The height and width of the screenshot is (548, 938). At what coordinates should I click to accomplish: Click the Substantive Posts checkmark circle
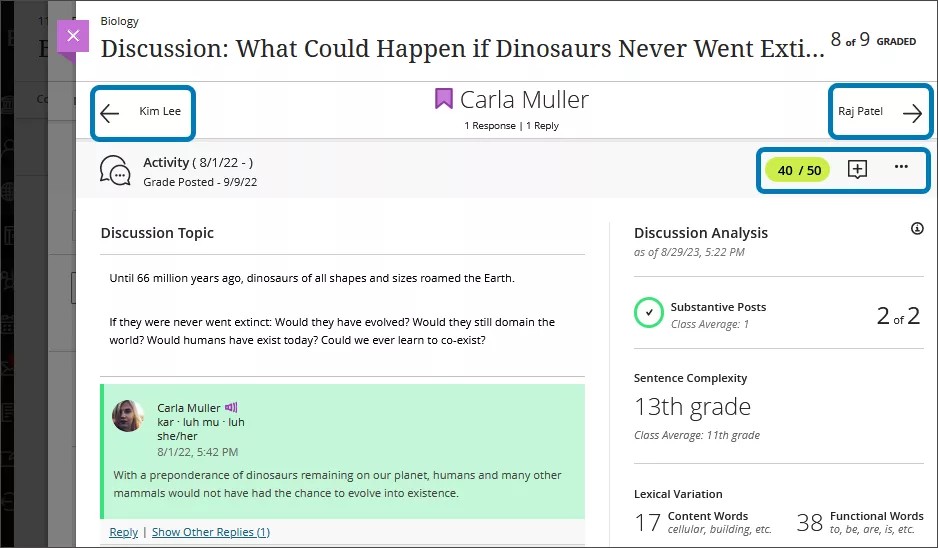pos(649,313)
